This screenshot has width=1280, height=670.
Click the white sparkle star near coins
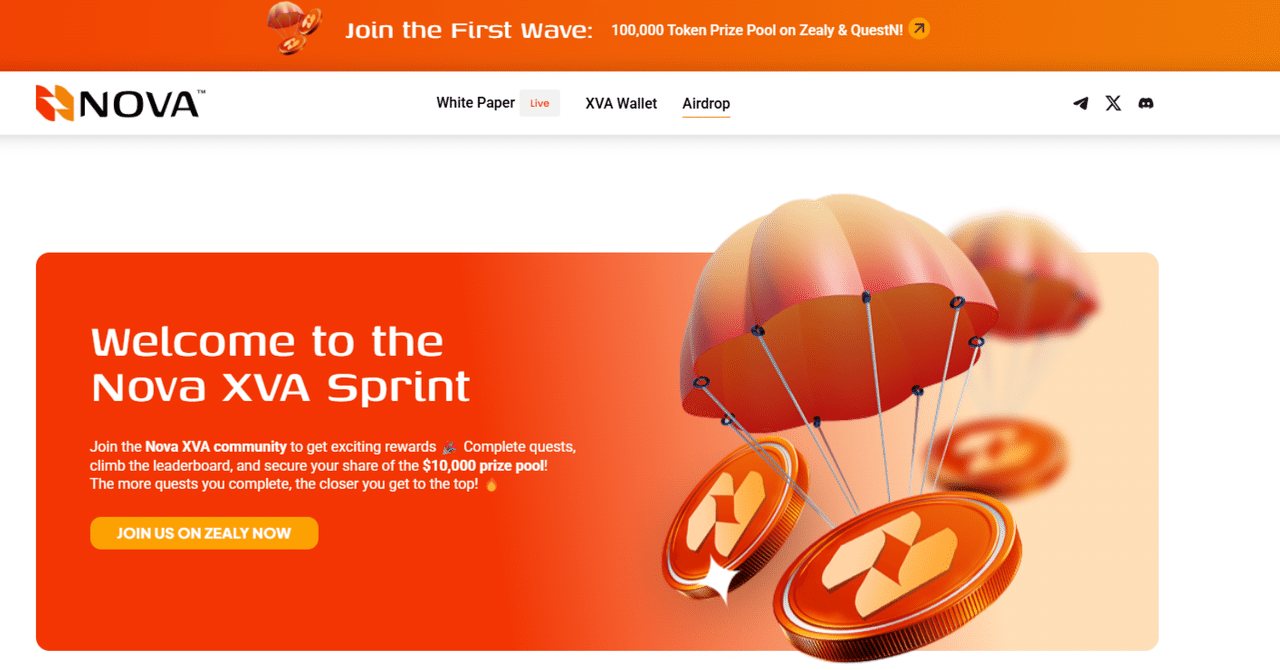pyautogui.click(x=719, y=581)
